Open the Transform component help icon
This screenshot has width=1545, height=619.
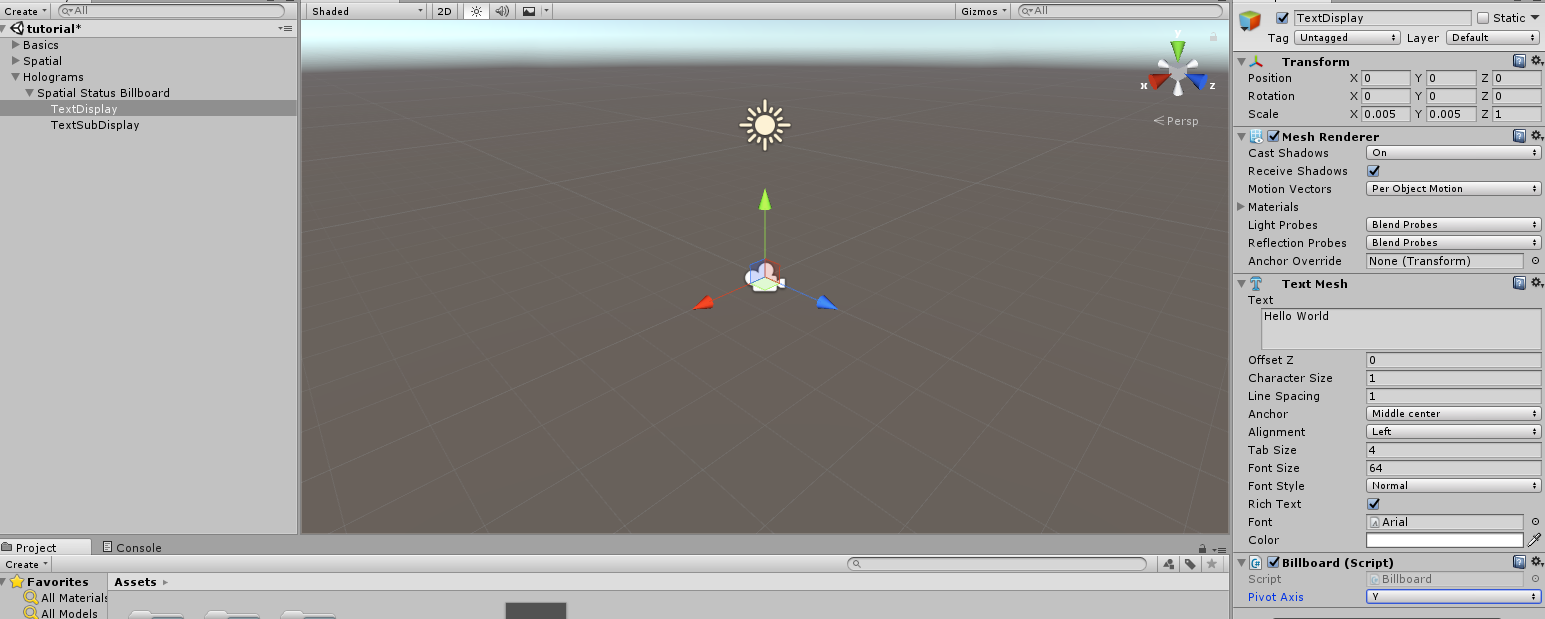1519,61
